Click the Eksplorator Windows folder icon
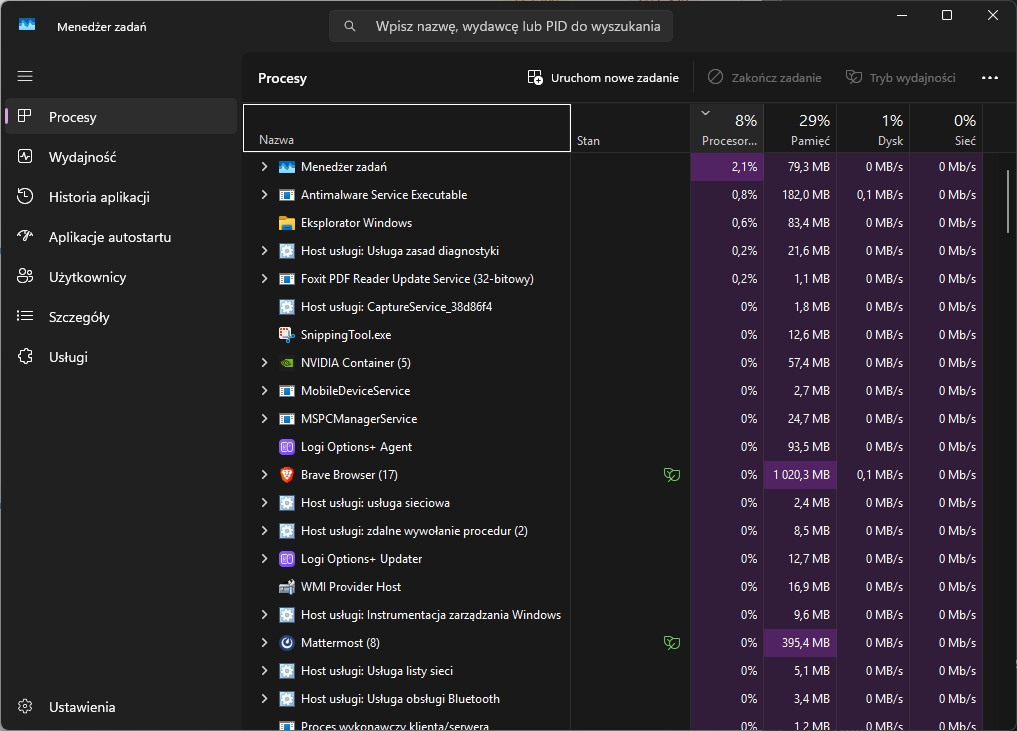 click(287, 223)
